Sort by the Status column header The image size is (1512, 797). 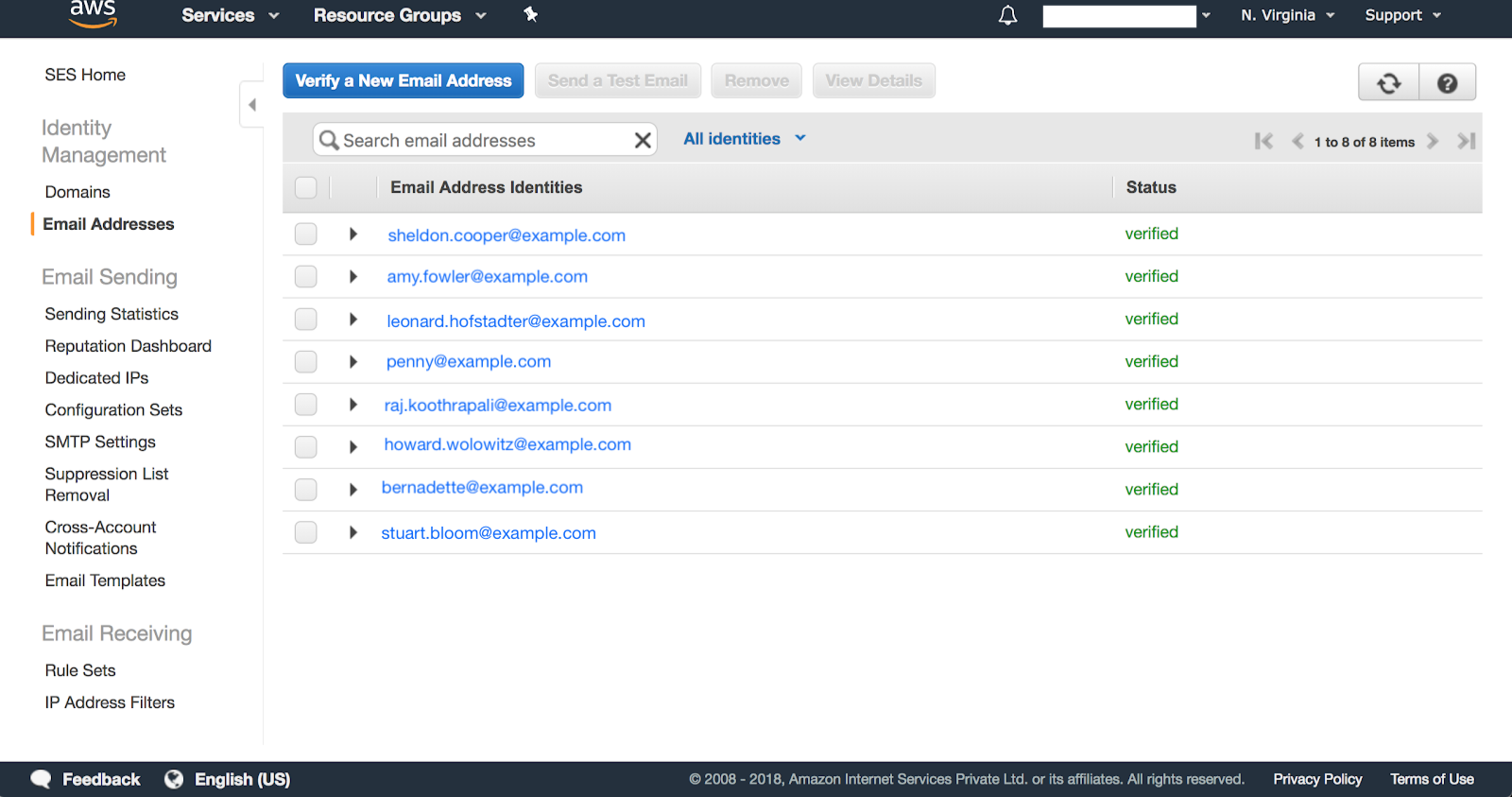pos(1151,187)
